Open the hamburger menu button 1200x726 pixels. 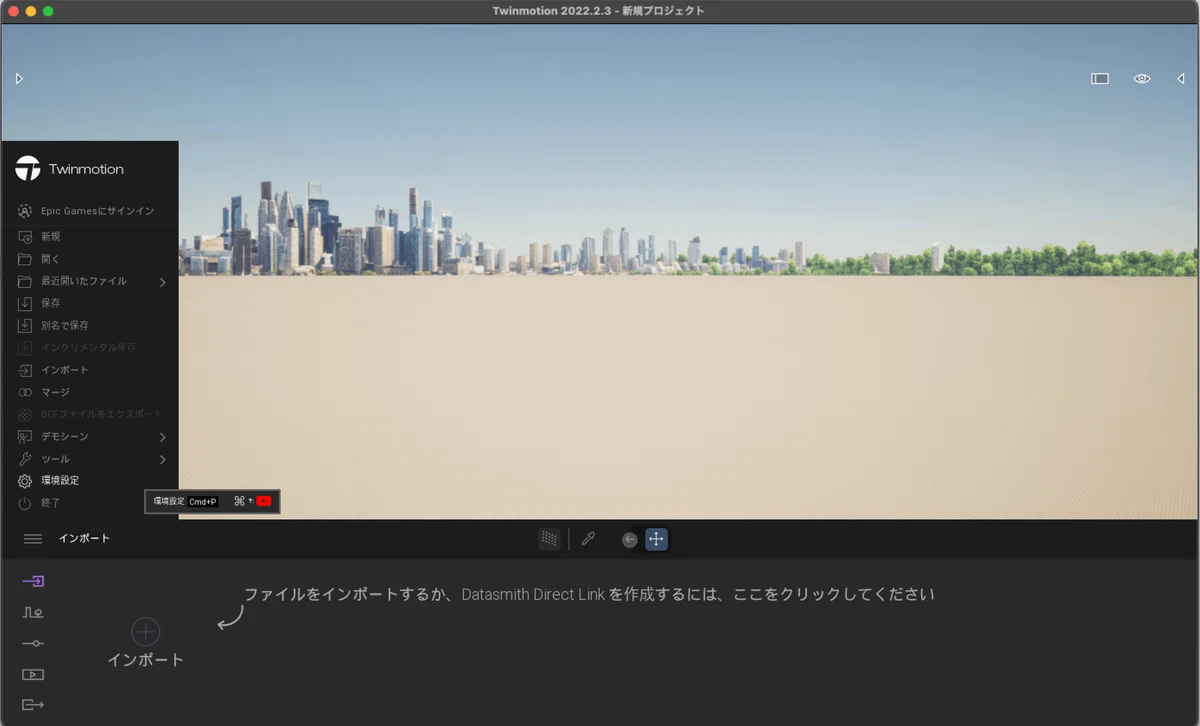[33, 539]
